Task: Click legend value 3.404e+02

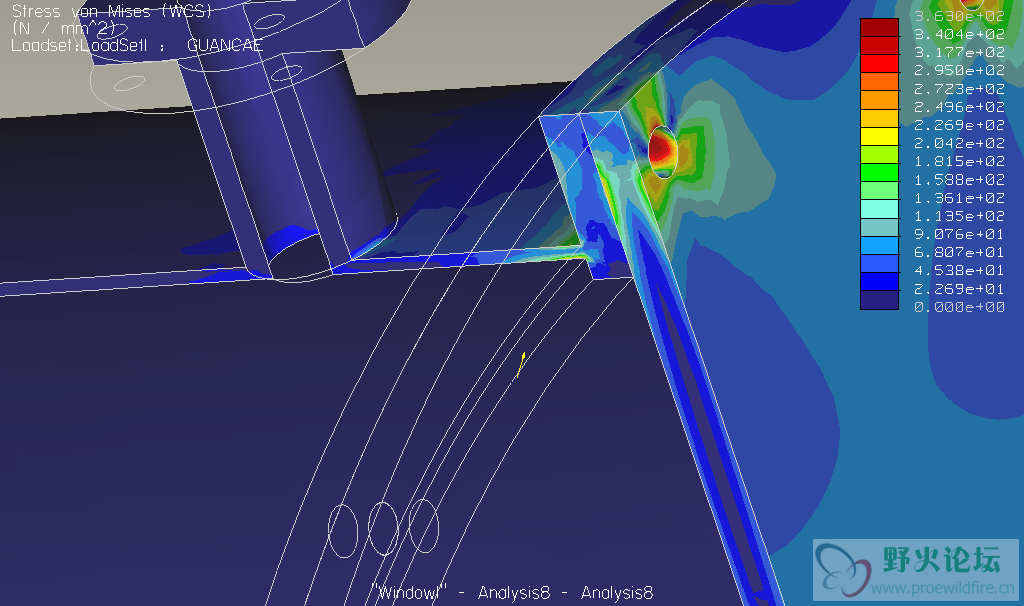Action: [x=959, y=34]
